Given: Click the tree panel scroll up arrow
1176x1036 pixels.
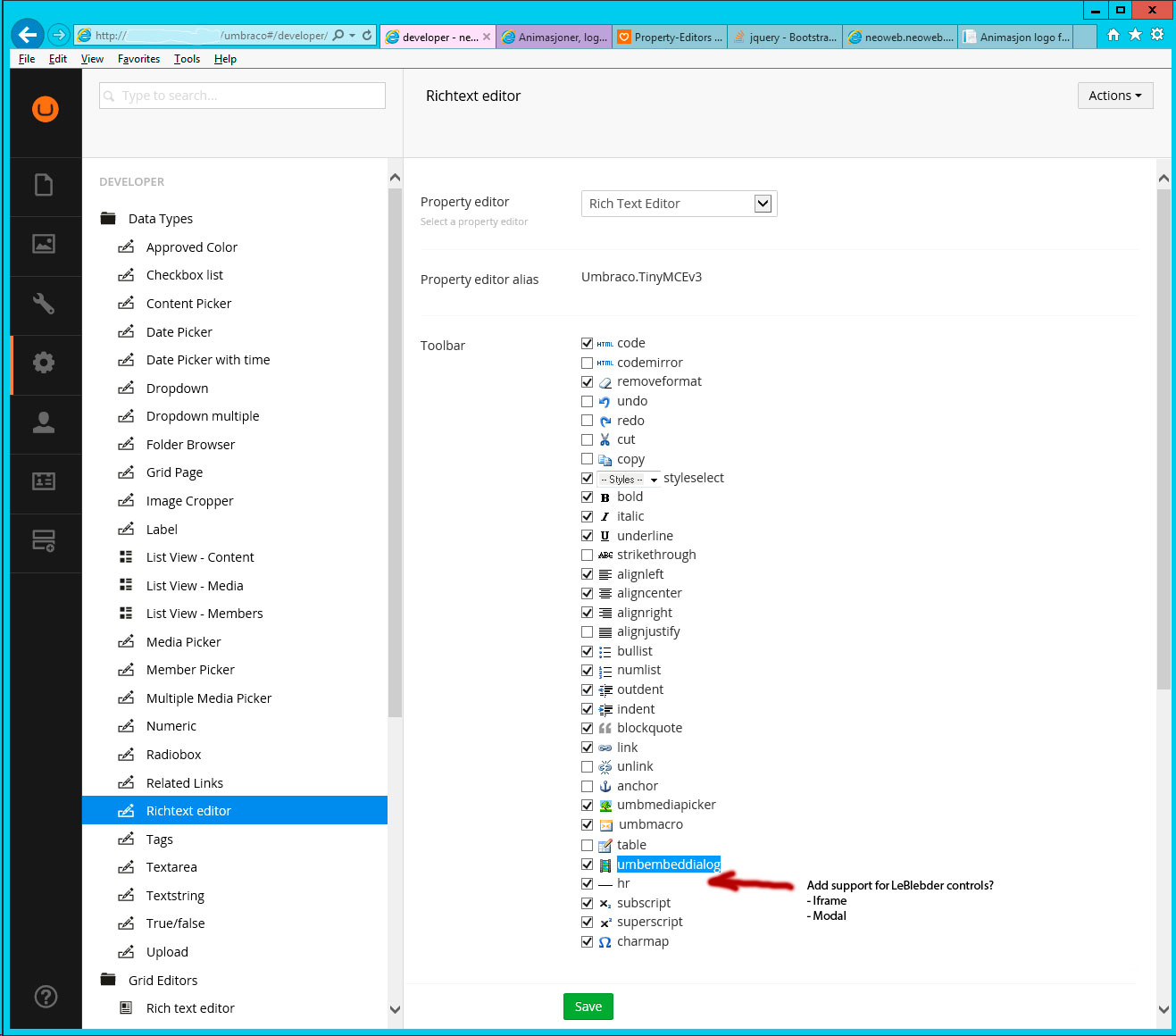Looking at the screenshot, I should click(396, 178).
